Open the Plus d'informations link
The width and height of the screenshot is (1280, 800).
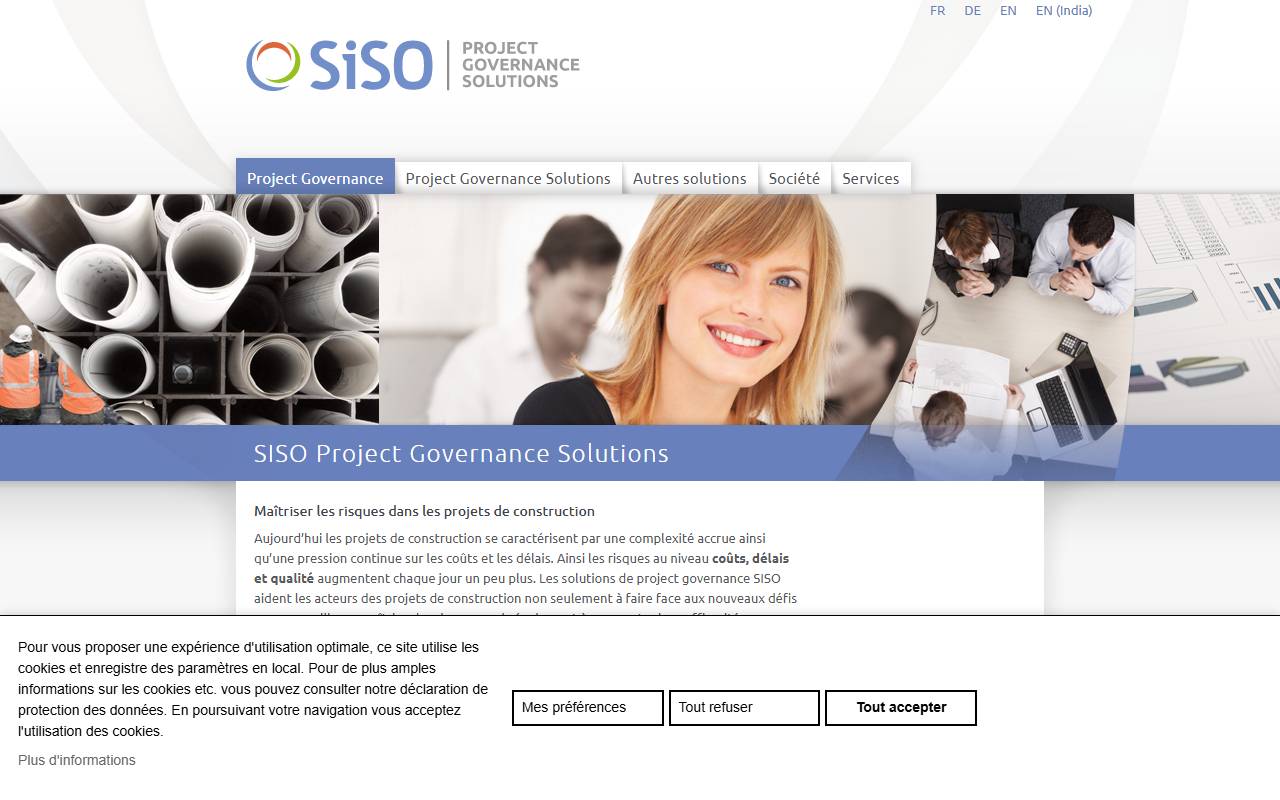point(77,760)
